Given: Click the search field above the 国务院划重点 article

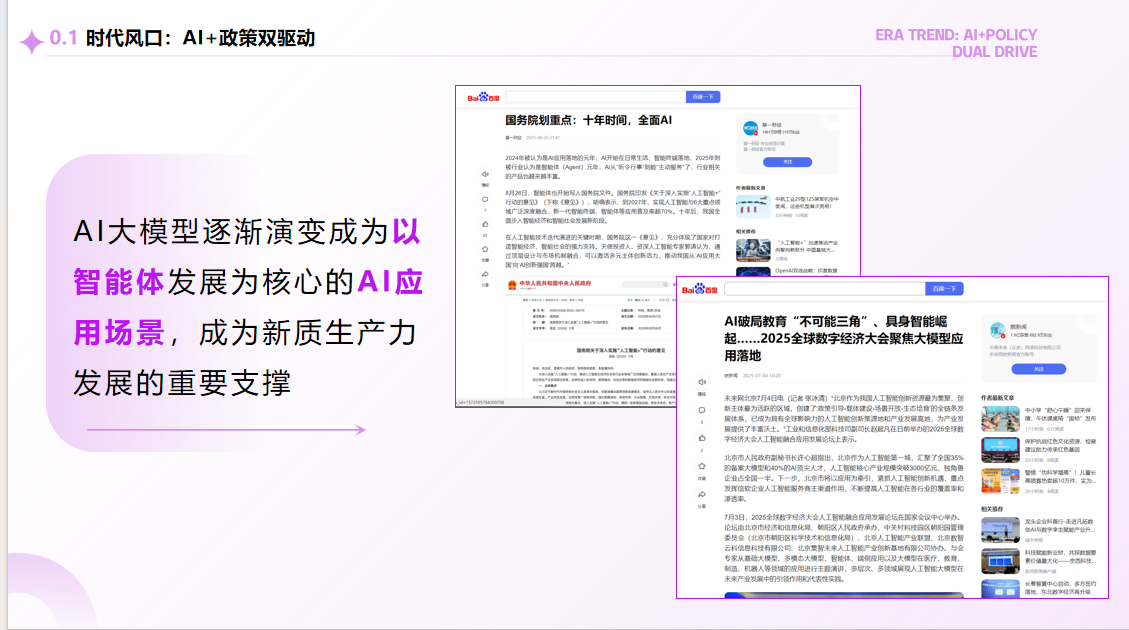Looking at the screenshot, I should [595, 96].
